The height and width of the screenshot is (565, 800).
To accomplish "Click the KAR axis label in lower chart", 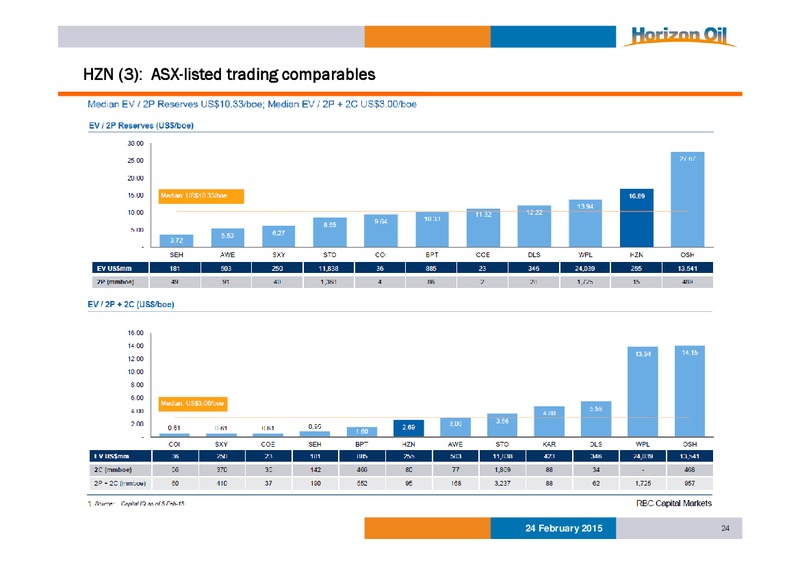I will pos(549,445).
